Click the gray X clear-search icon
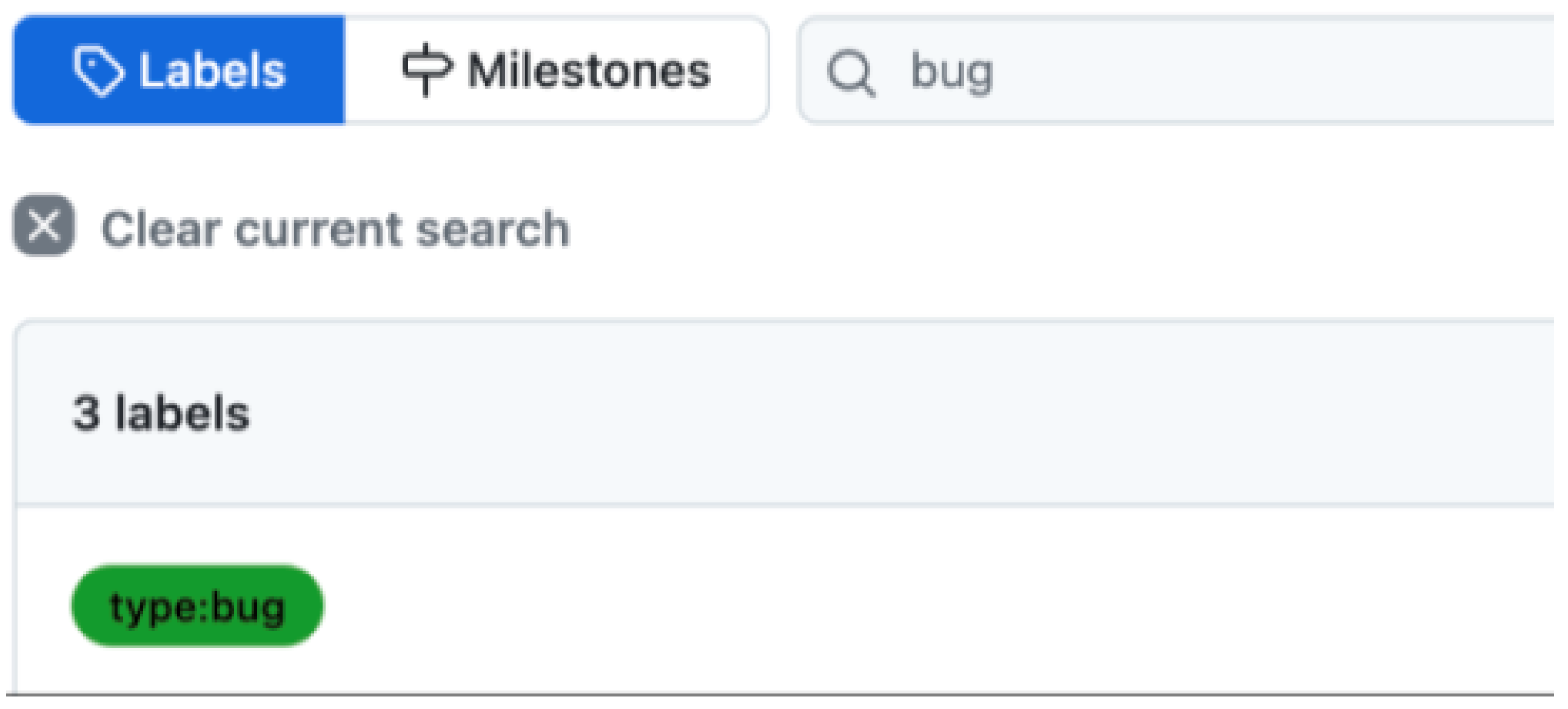The height and width of the screenshot is (709, 1568). click(44, 225)
